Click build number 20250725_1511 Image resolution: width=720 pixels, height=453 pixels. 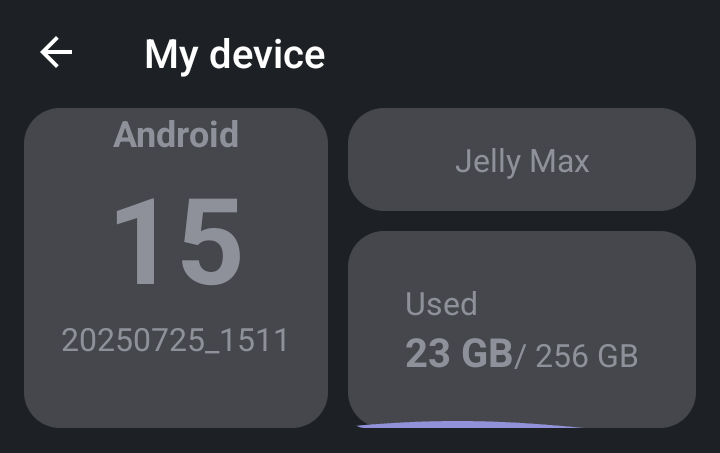click(176, 341)
